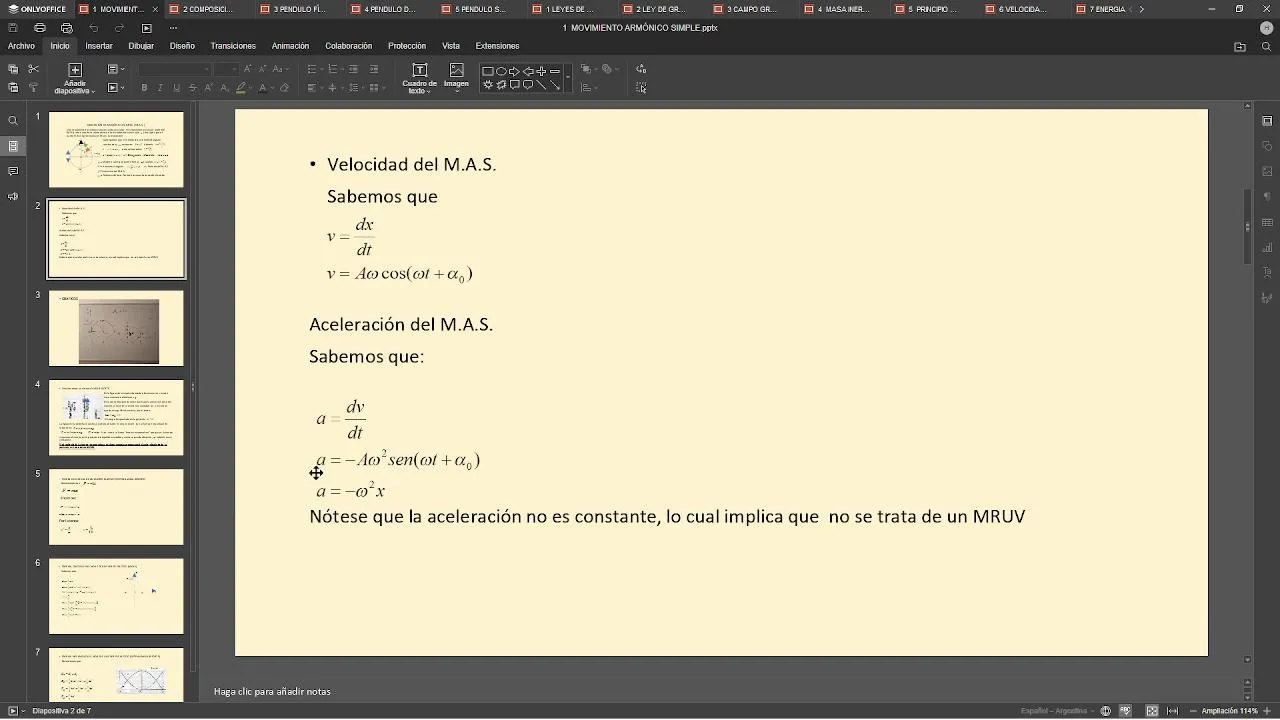Open the slide layout dropdown

point(115,69)
